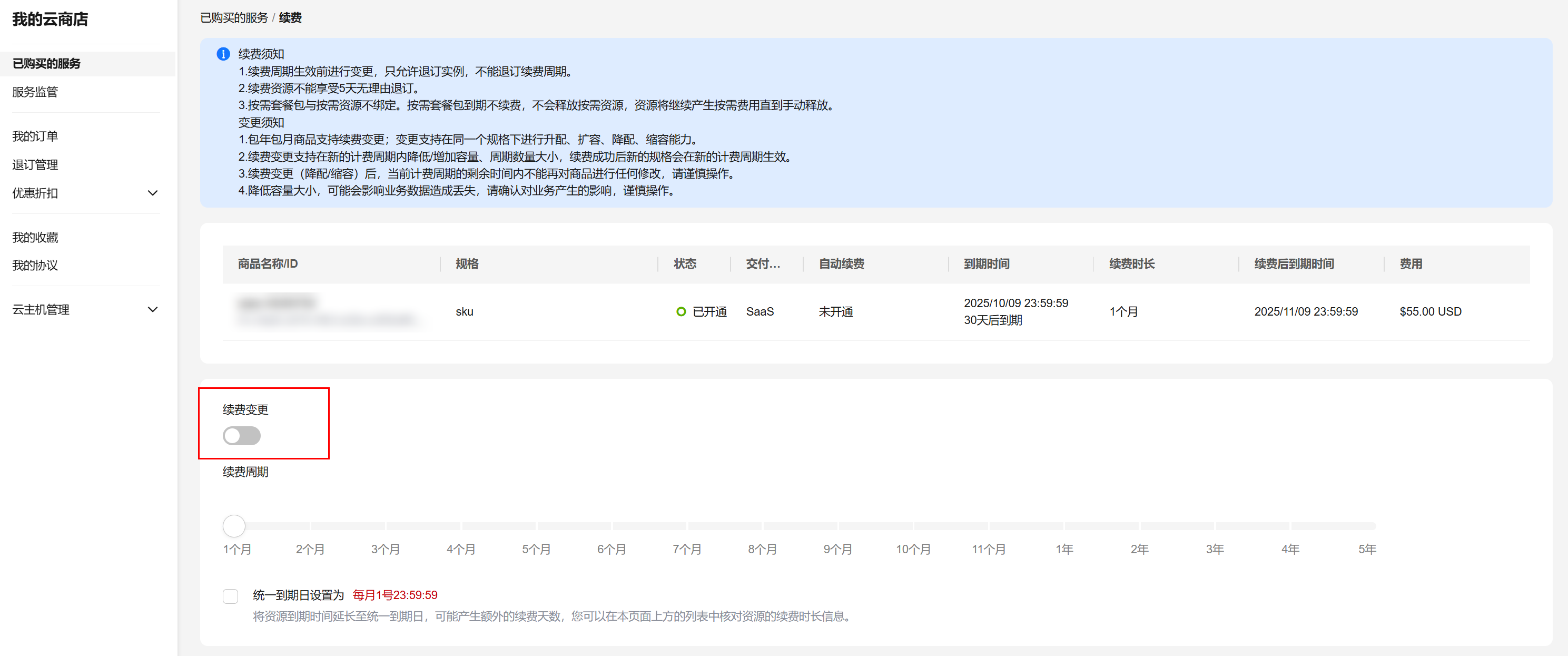Click the renewal period slider handle
1568x656 pixels.
pos(234,526)
